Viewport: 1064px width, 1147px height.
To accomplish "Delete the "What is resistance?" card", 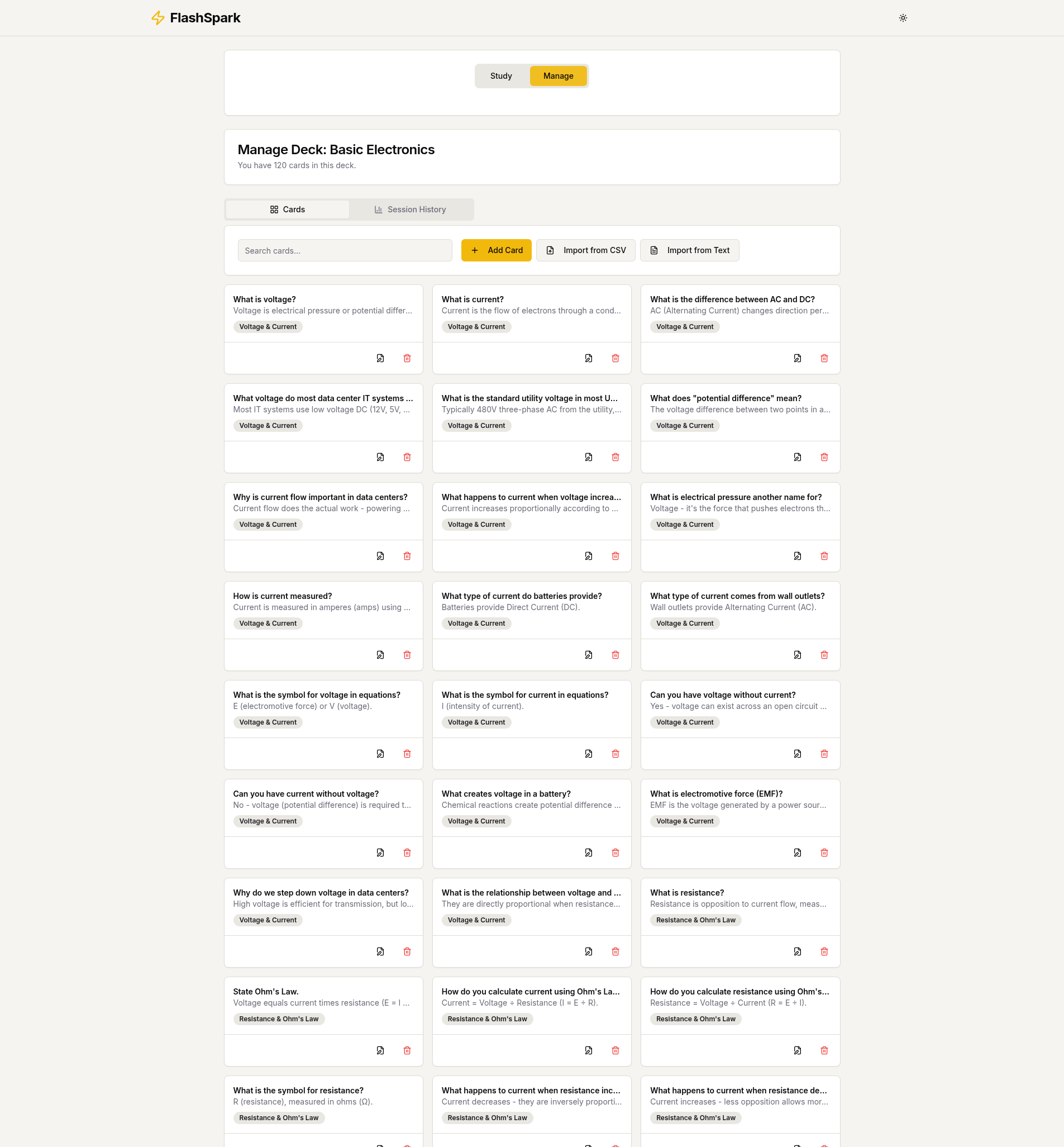I will 824,951.
